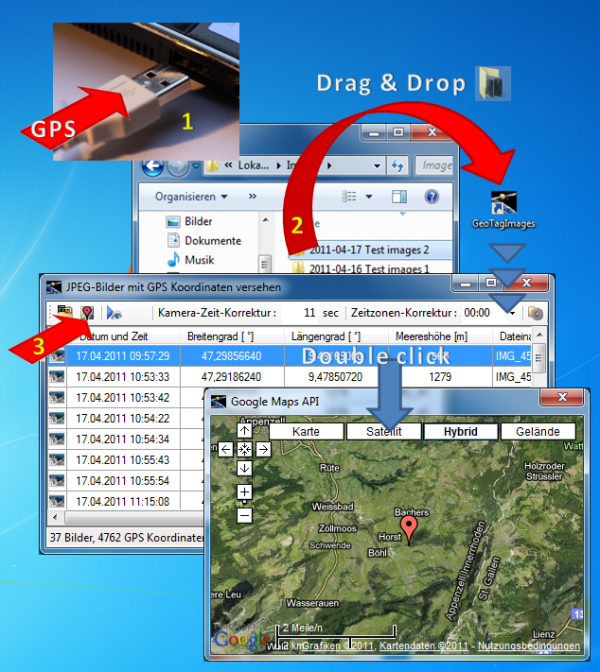Click the Explorer change view icon
The width and height of the screenshot is (600, 672).
pyautogui.click(x=349, y=196)
